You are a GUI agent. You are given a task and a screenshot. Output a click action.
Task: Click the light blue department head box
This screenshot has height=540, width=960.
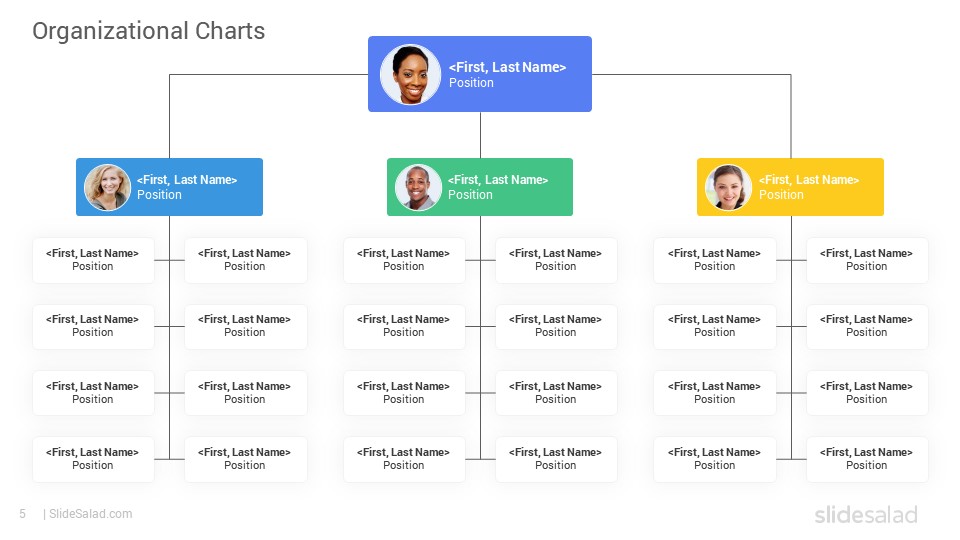(170, 187)
